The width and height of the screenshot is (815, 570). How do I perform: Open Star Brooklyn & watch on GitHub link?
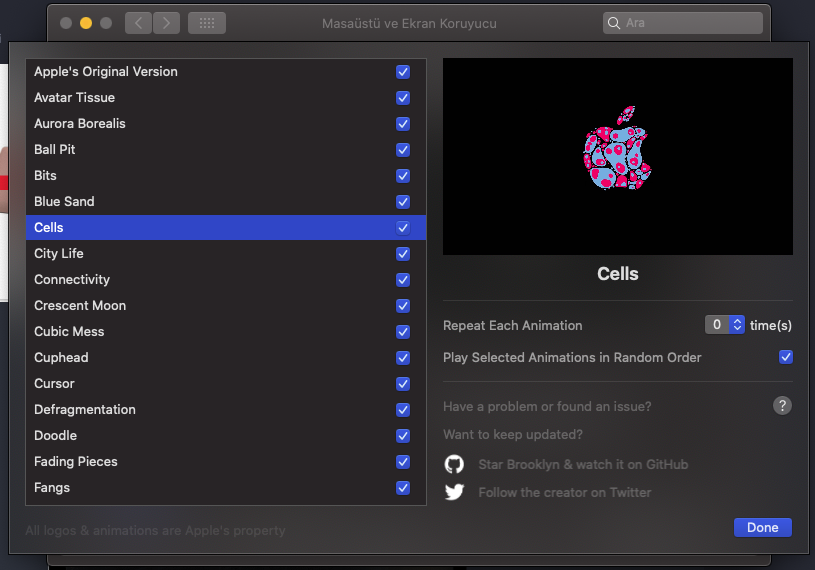pyautogui.click(x=583, y=464)
